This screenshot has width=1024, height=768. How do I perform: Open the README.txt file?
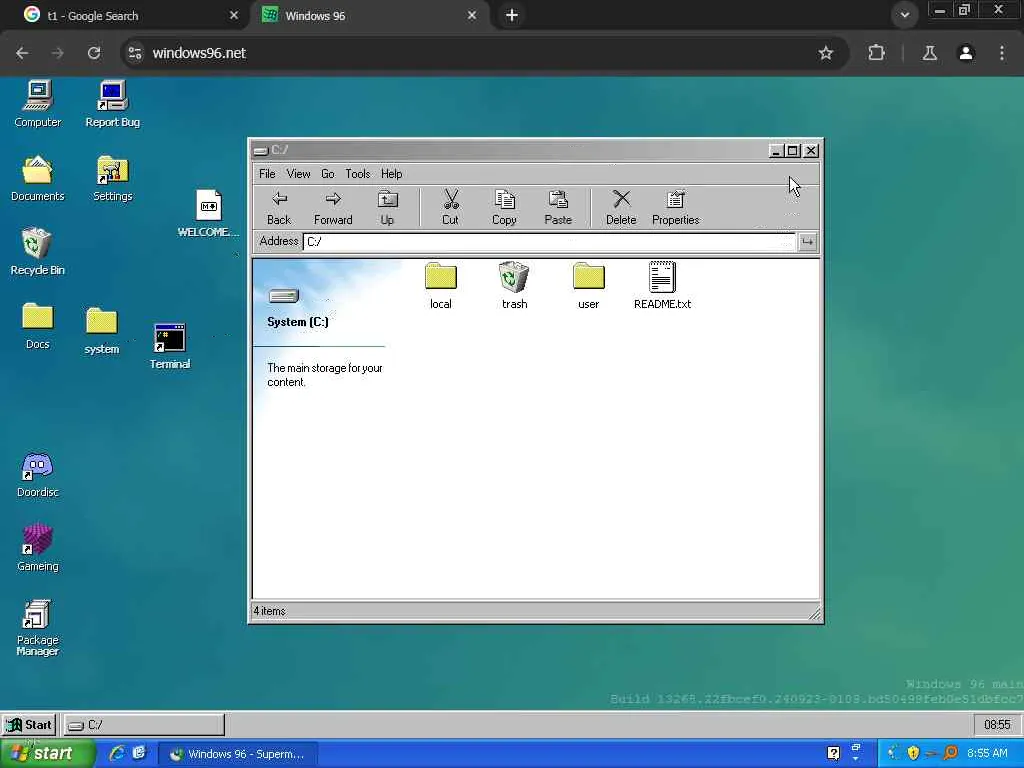(x=662, y=284)
